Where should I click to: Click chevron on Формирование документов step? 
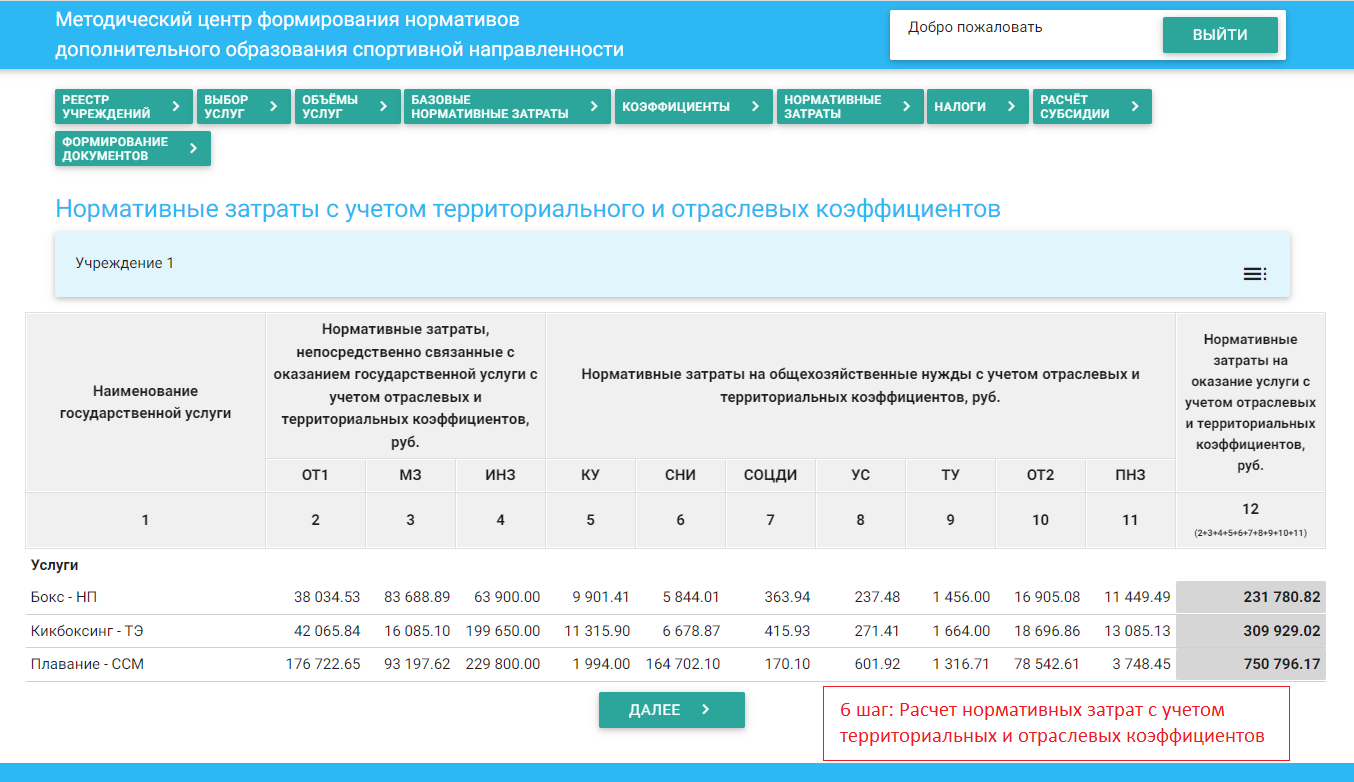coord(193,148)
